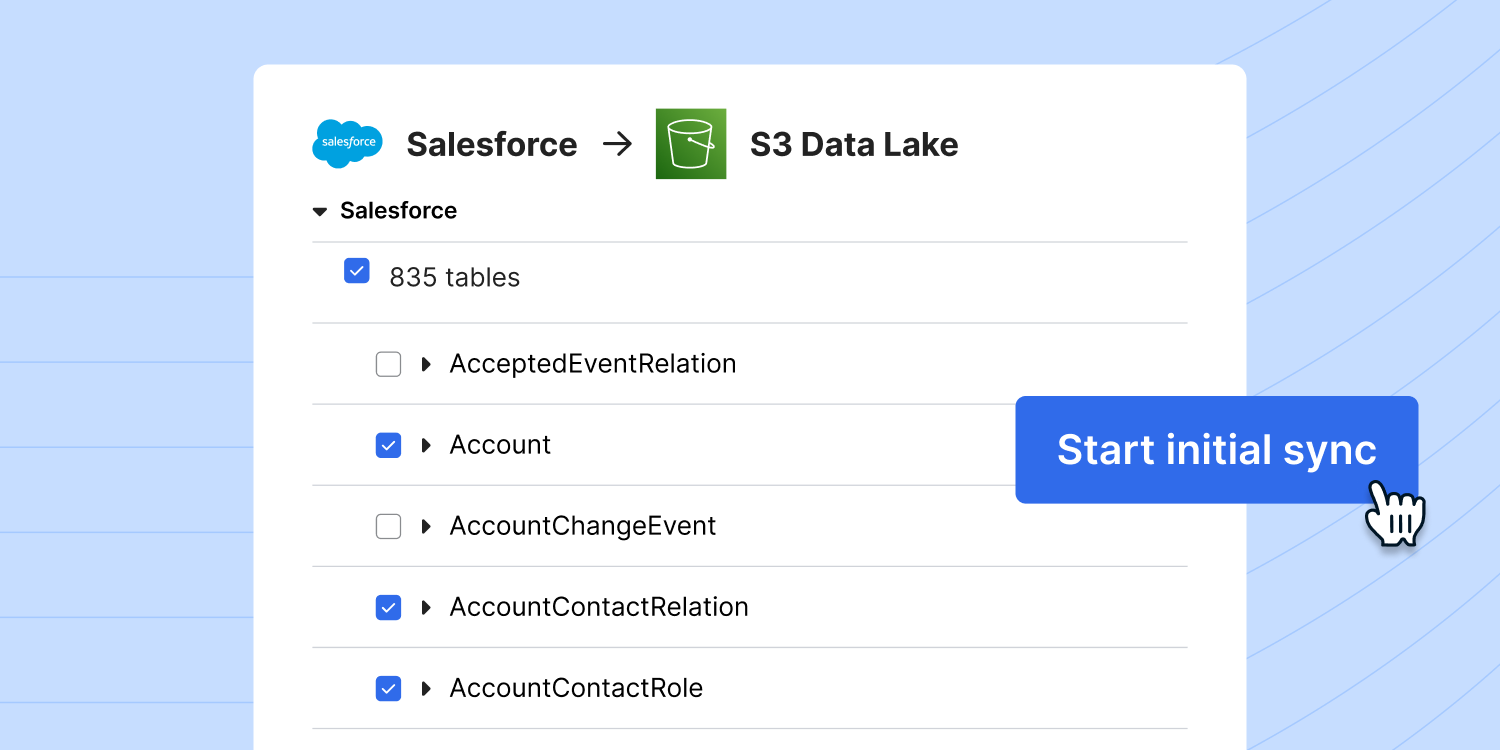Uncheck the AccountContactRole checkbox

point(388,688)
